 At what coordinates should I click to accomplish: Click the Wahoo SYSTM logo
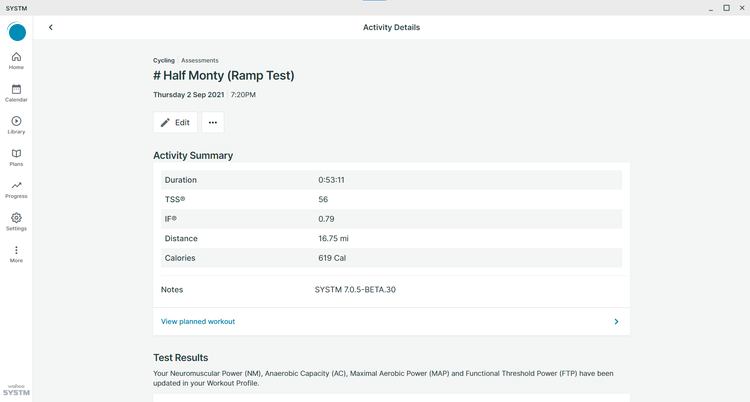click(x=16, y=390)
